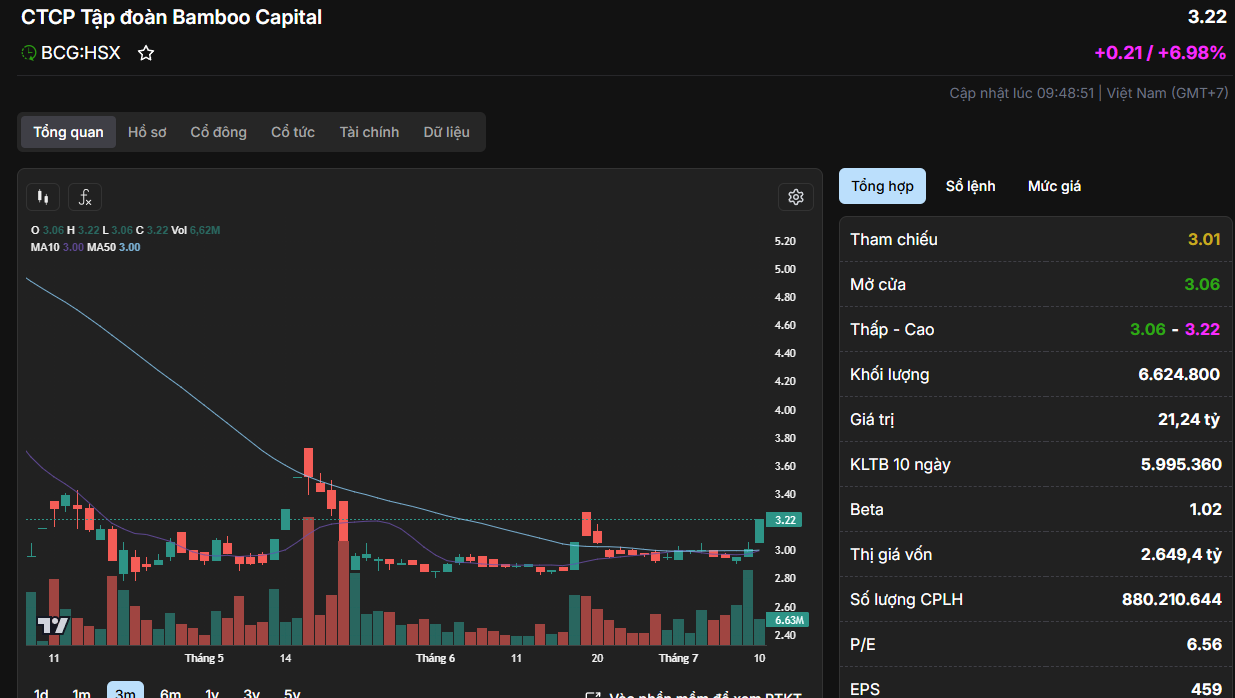Open the fx indicators menu
The width and height of the screenshot is (1235, 698).
point(85,197)
